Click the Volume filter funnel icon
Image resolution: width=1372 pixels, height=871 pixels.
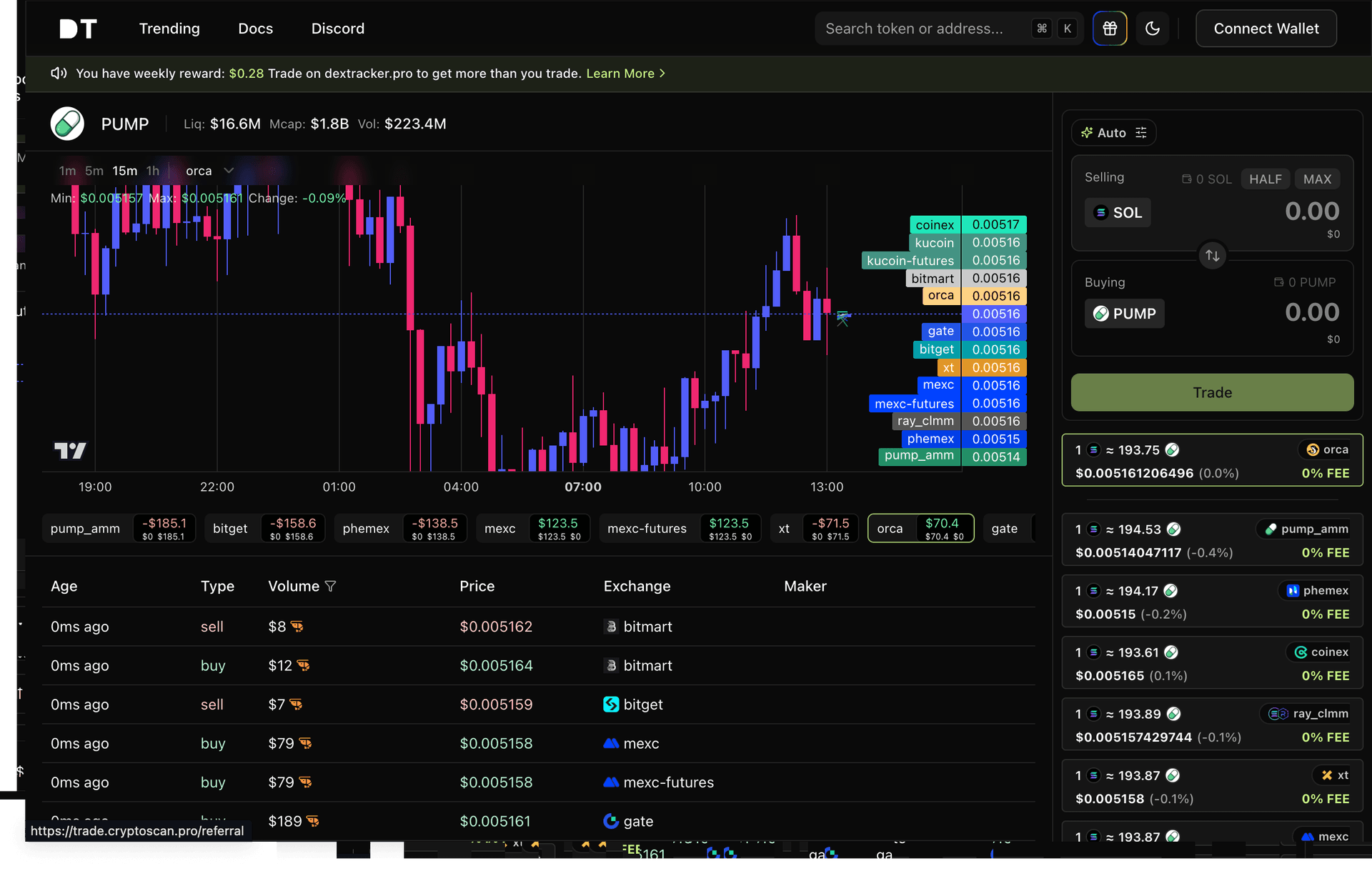[x=330, y=586]
